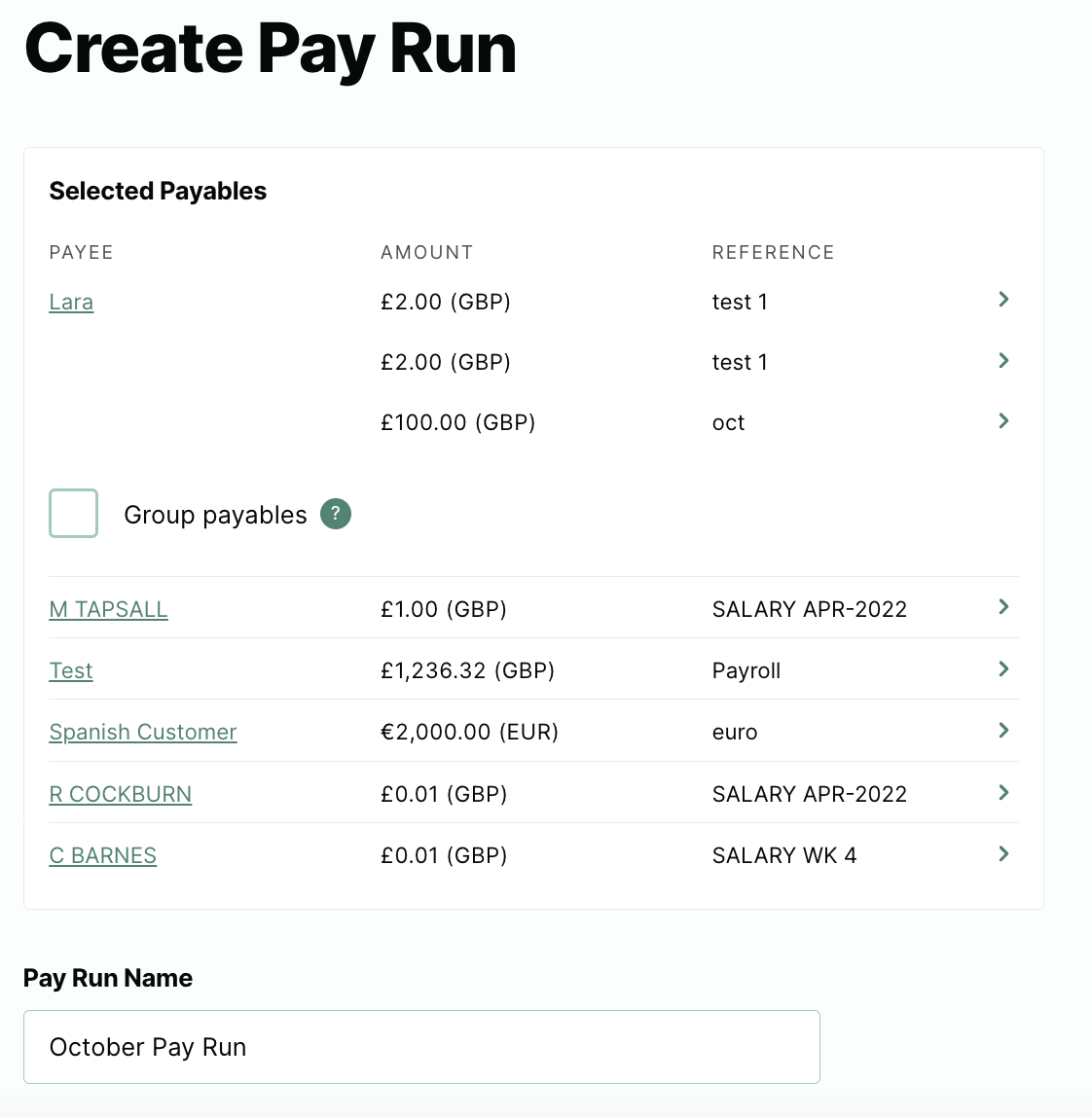The height and width of the screenshot is (1117, 1092).
Task: Open Lara's payee link
Action: 71,302
